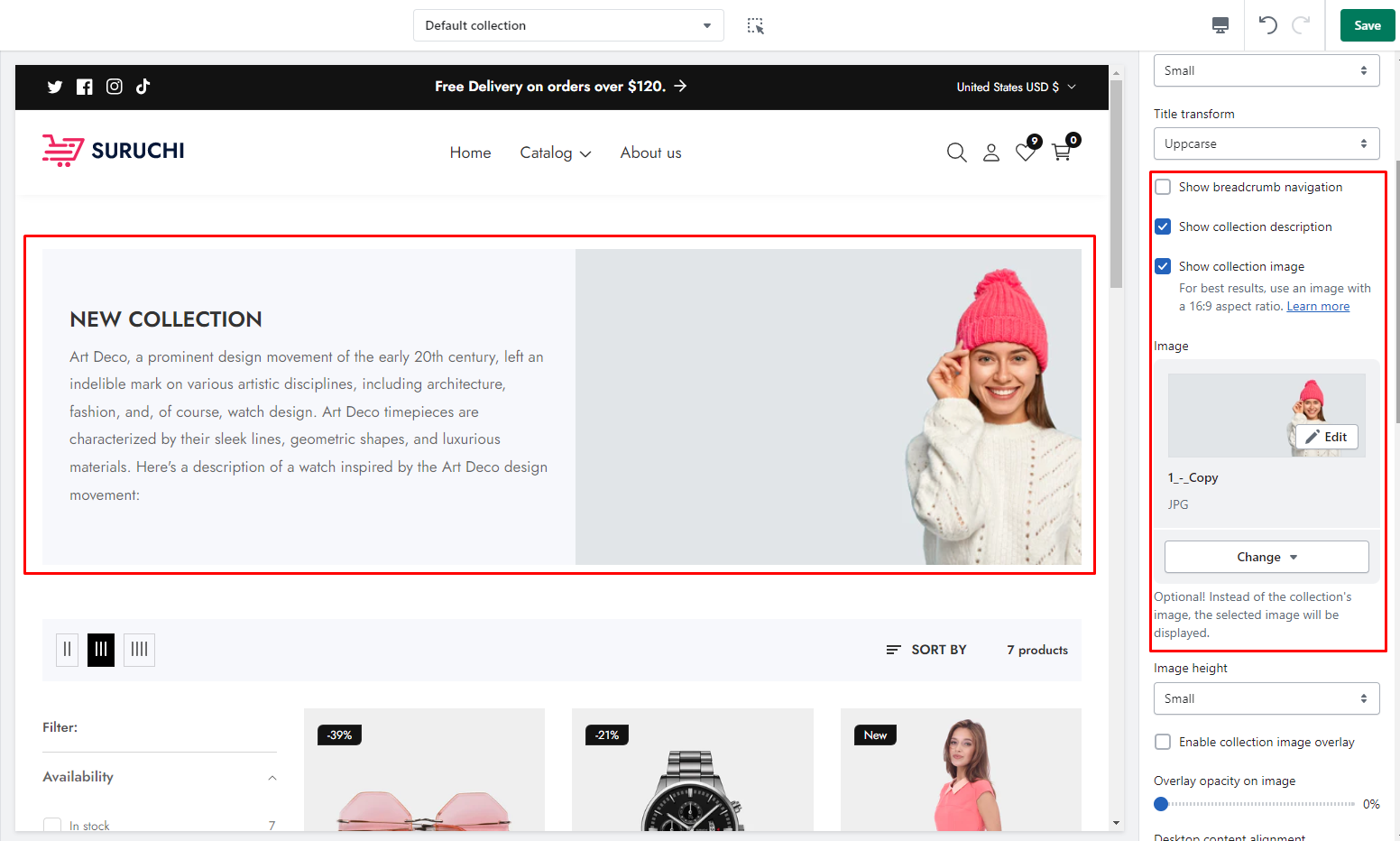Image resolution: width=1400 pixels, height=841 pixels.
Task: Click the arrow beside Free Delivery announcement
Action: [680, 86]
